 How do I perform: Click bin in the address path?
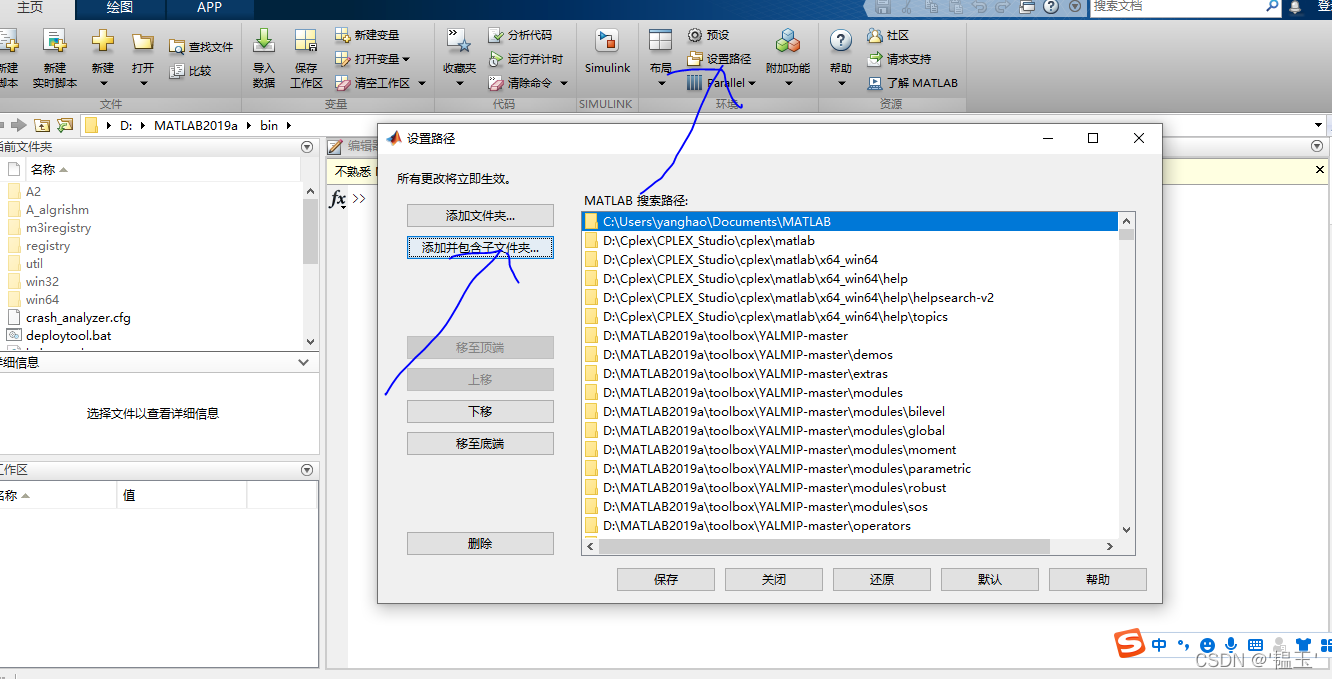[269, 125]
